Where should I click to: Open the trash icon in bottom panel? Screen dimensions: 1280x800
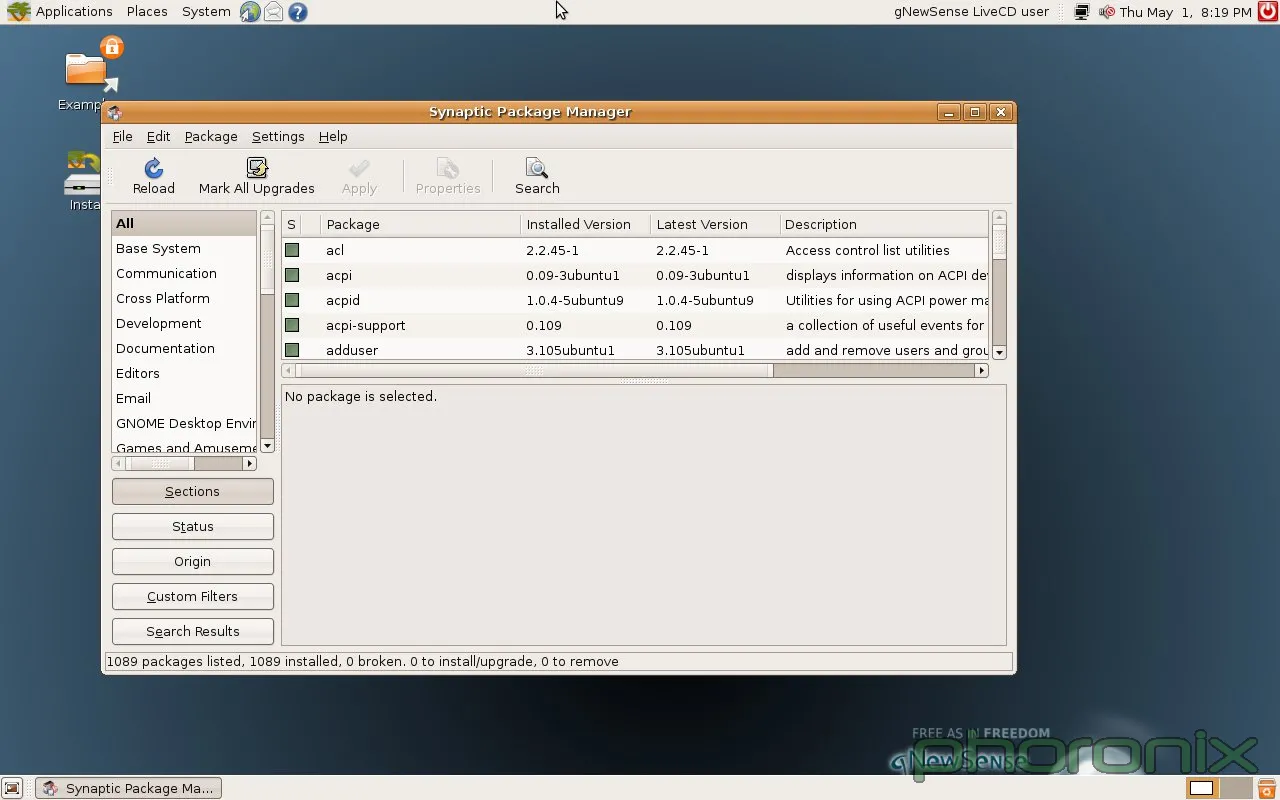[1266, 788]
